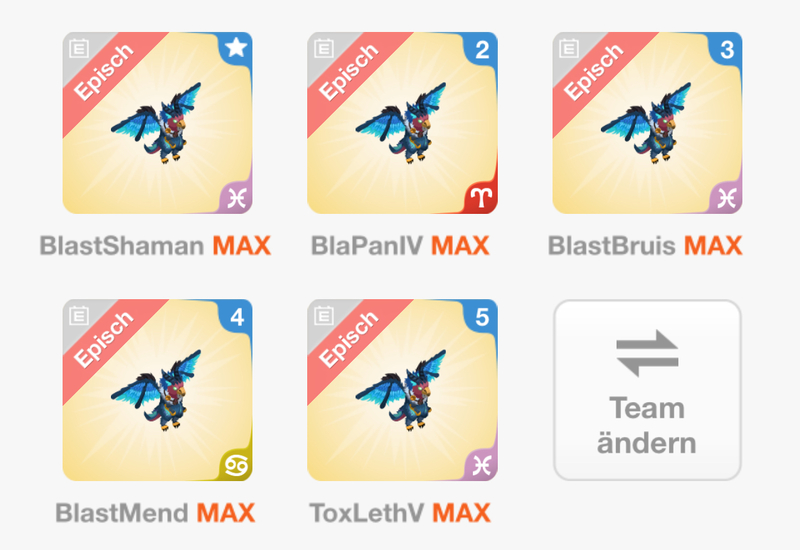
Task: Click the note icon on BlastBruis card
Action: [x=568, y=48]
